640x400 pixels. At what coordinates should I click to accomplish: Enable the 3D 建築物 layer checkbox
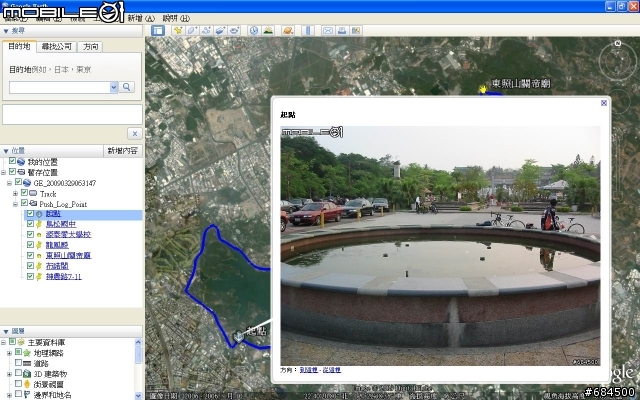pos(18,373)
